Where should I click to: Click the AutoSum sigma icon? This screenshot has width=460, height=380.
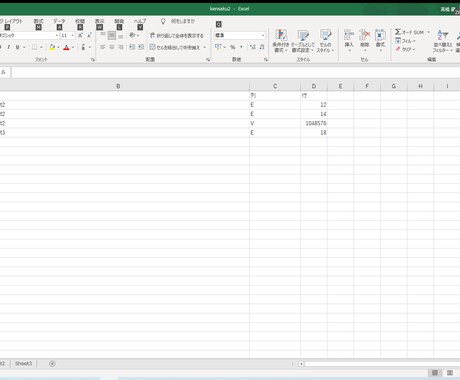[x=398, y=32]
